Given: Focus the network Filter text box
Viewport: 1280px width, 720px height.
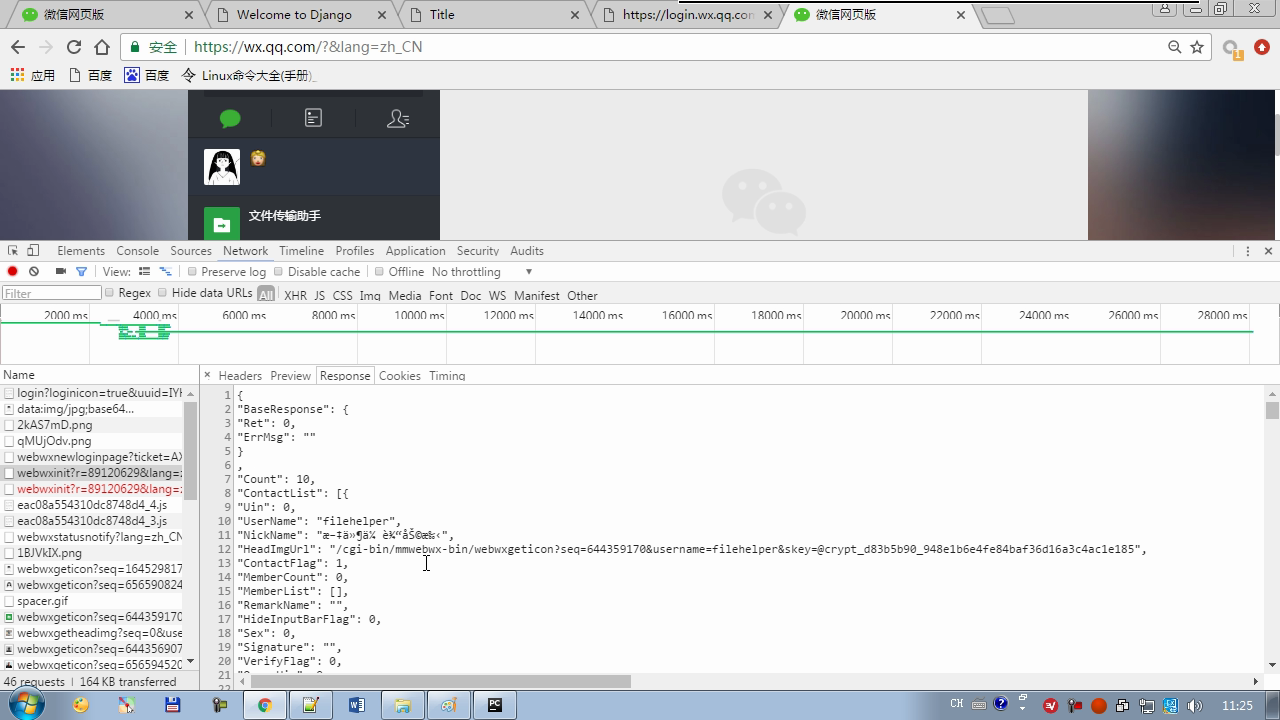Looking at the screenshot, I should [52, 293].
